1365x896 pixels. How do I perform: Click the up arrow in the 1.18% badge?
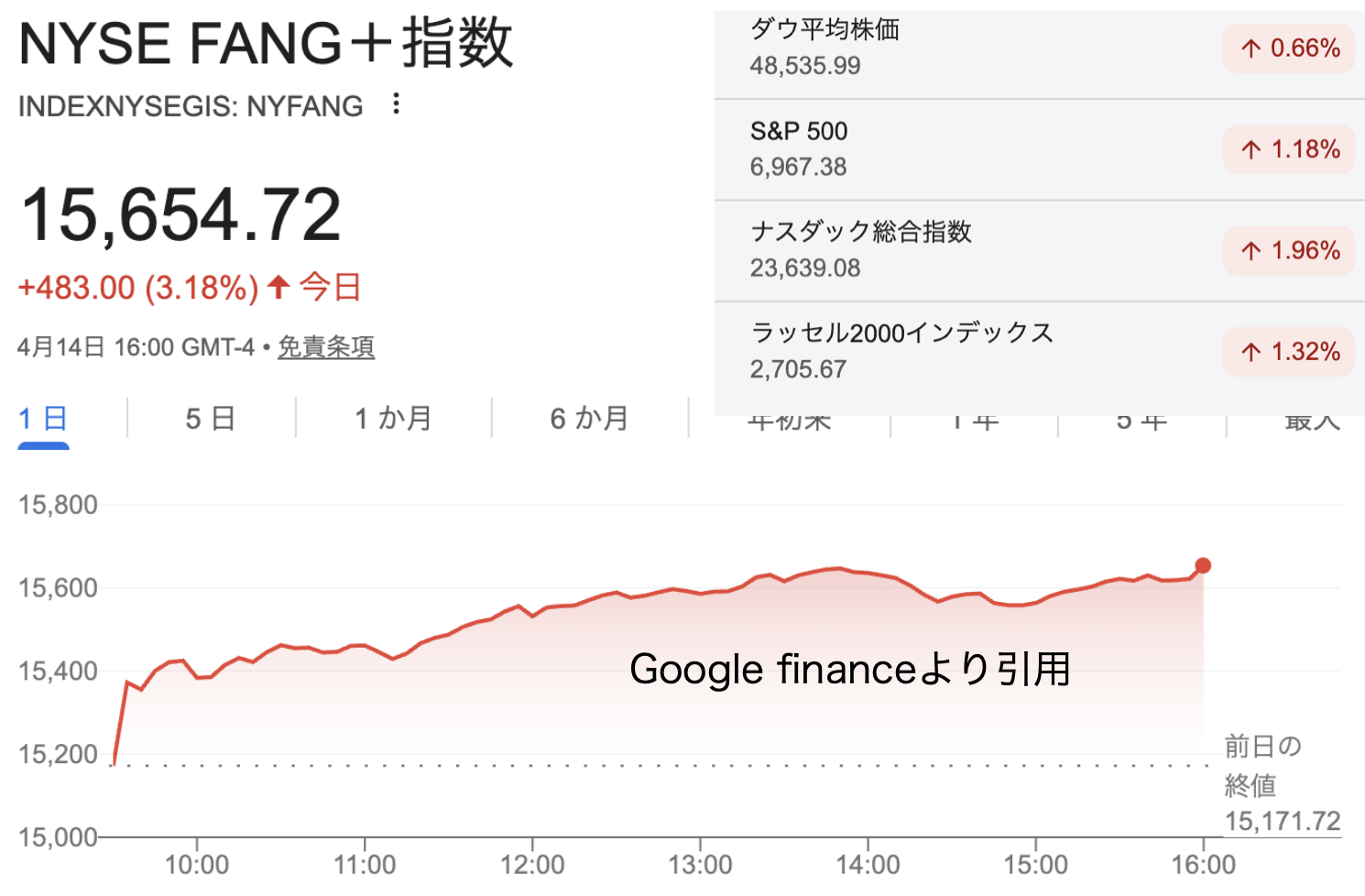pyautogui.click(x=1251, y=149)
